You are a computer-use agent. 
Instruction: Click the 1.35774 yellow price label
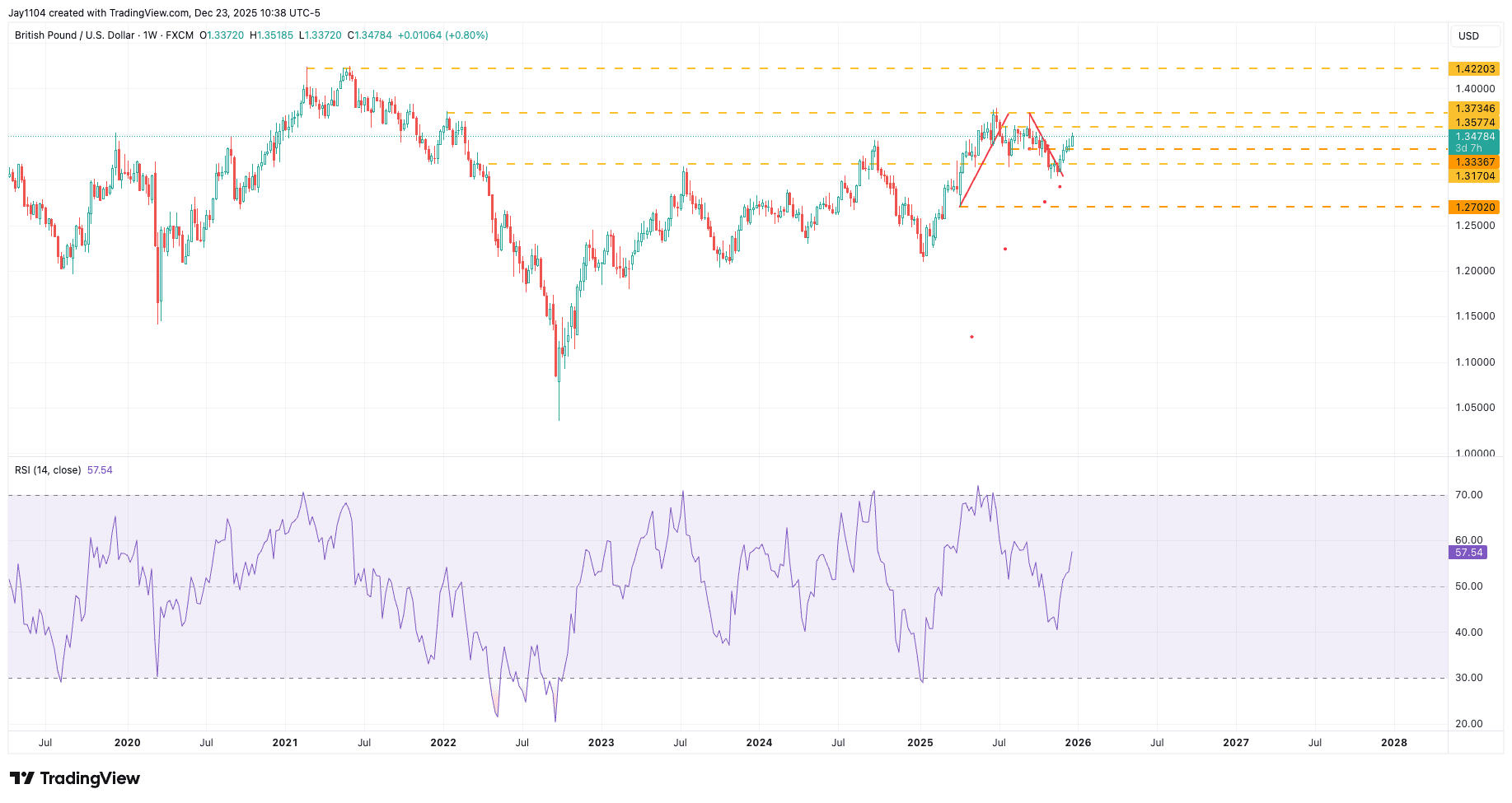(x=1474, y=121)
